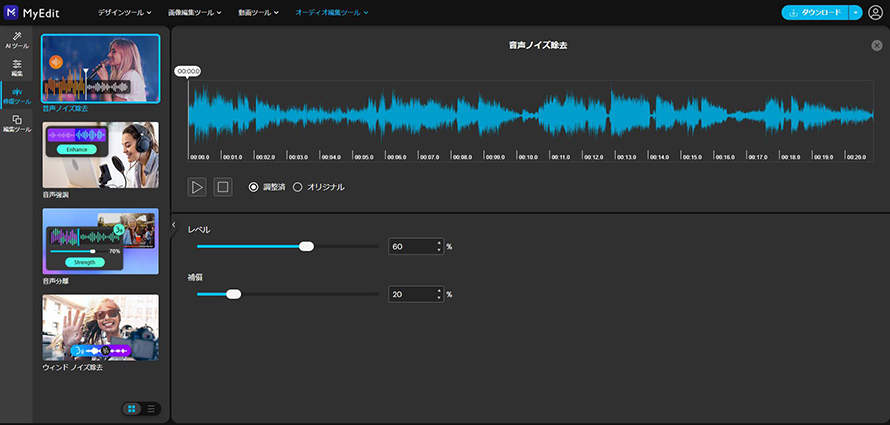Click the レベル slider handle
The width and height of the screenshot is (890, 425).
(x=307, y=246)
